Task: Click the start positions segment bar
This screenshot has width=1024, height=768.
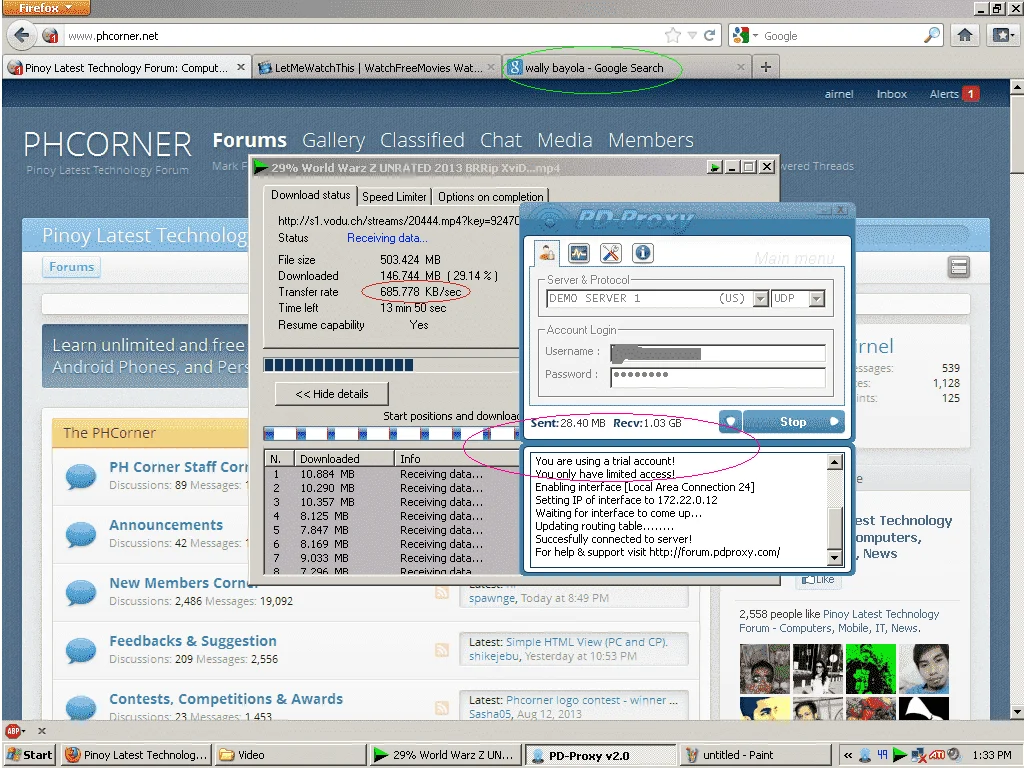Action: pos(391,433)
